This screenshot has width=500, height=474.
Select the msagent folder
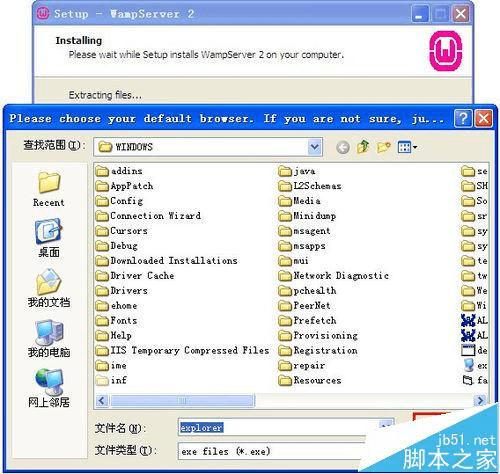(304, 231)
